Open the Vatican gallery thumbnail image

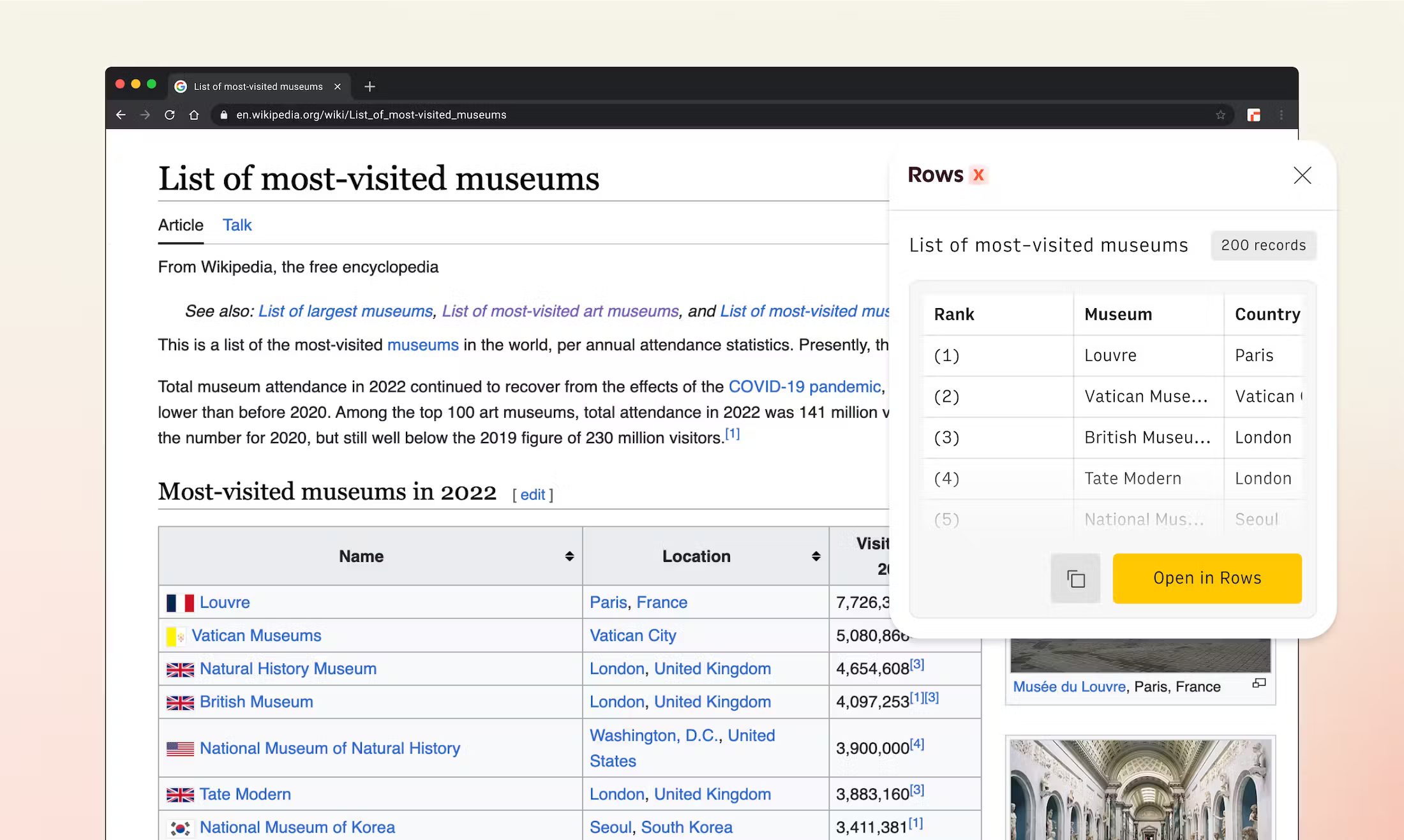(x=1140, y=790)
